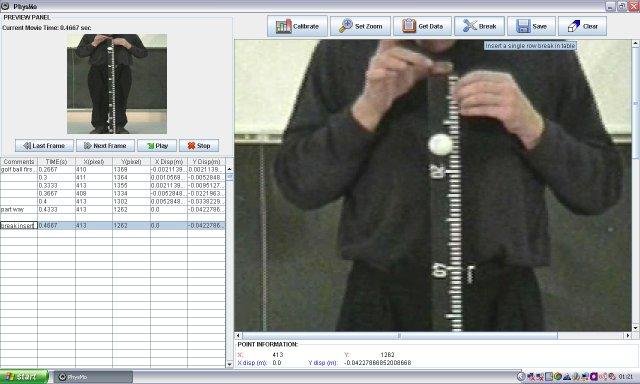640x384 pixels.
Task: Click the preview panel movie thumbnail
Action: tap(117, 84)
